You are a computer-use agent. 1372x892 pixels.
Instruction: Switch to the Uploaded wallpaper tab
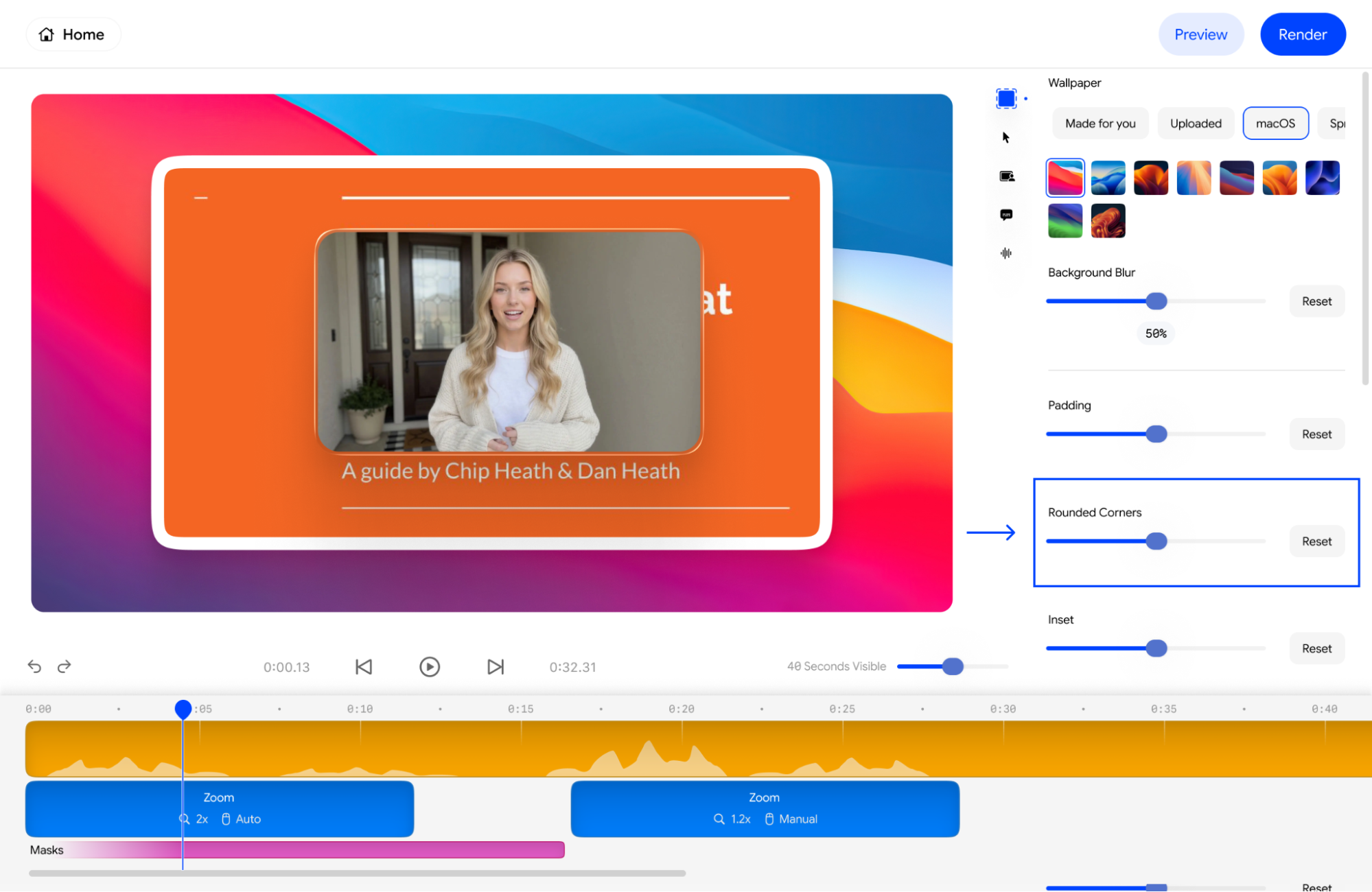click(1196, 124)
